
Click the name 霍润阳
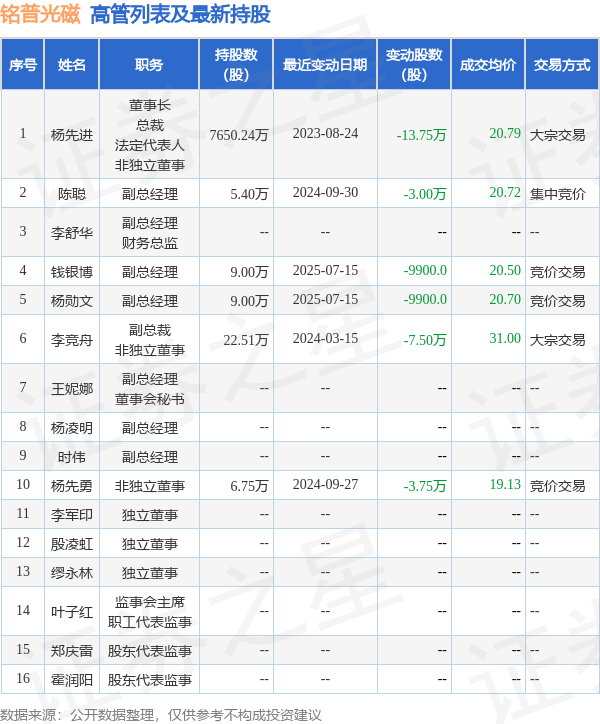pyautogui.click(x=72, y=681)
